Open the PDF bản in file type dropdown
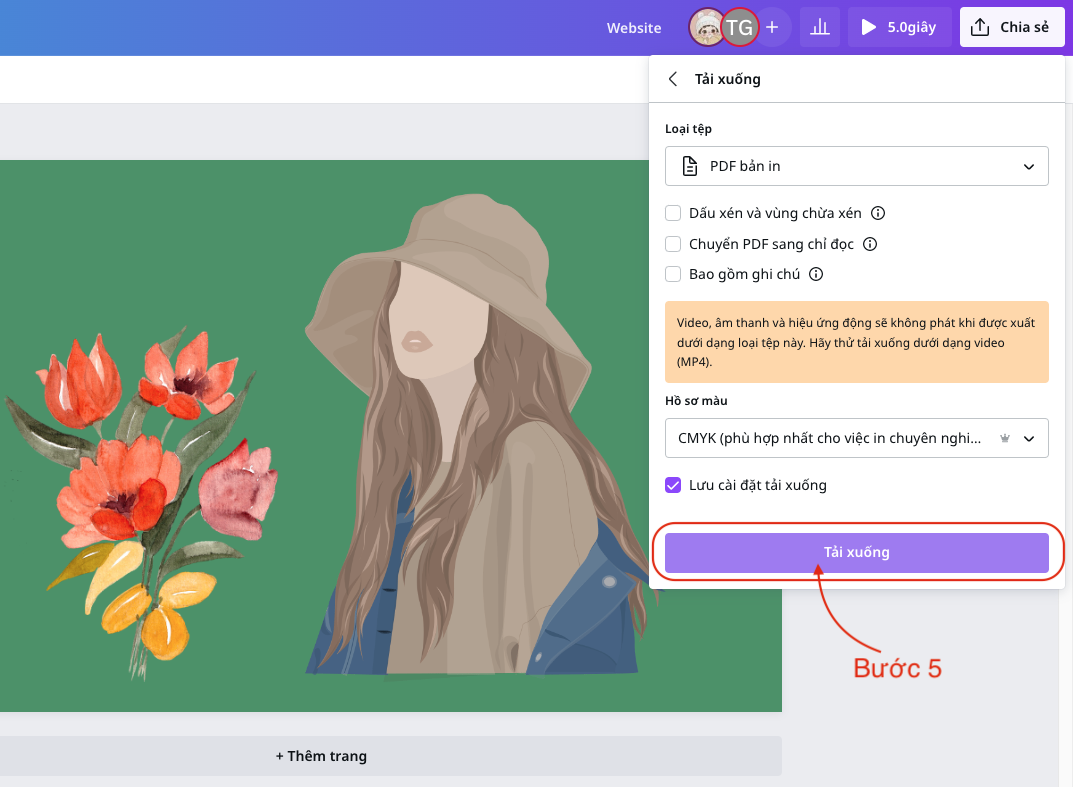Image resolution: width=1073 pixels, height=787 pixels. pos(856,166)
